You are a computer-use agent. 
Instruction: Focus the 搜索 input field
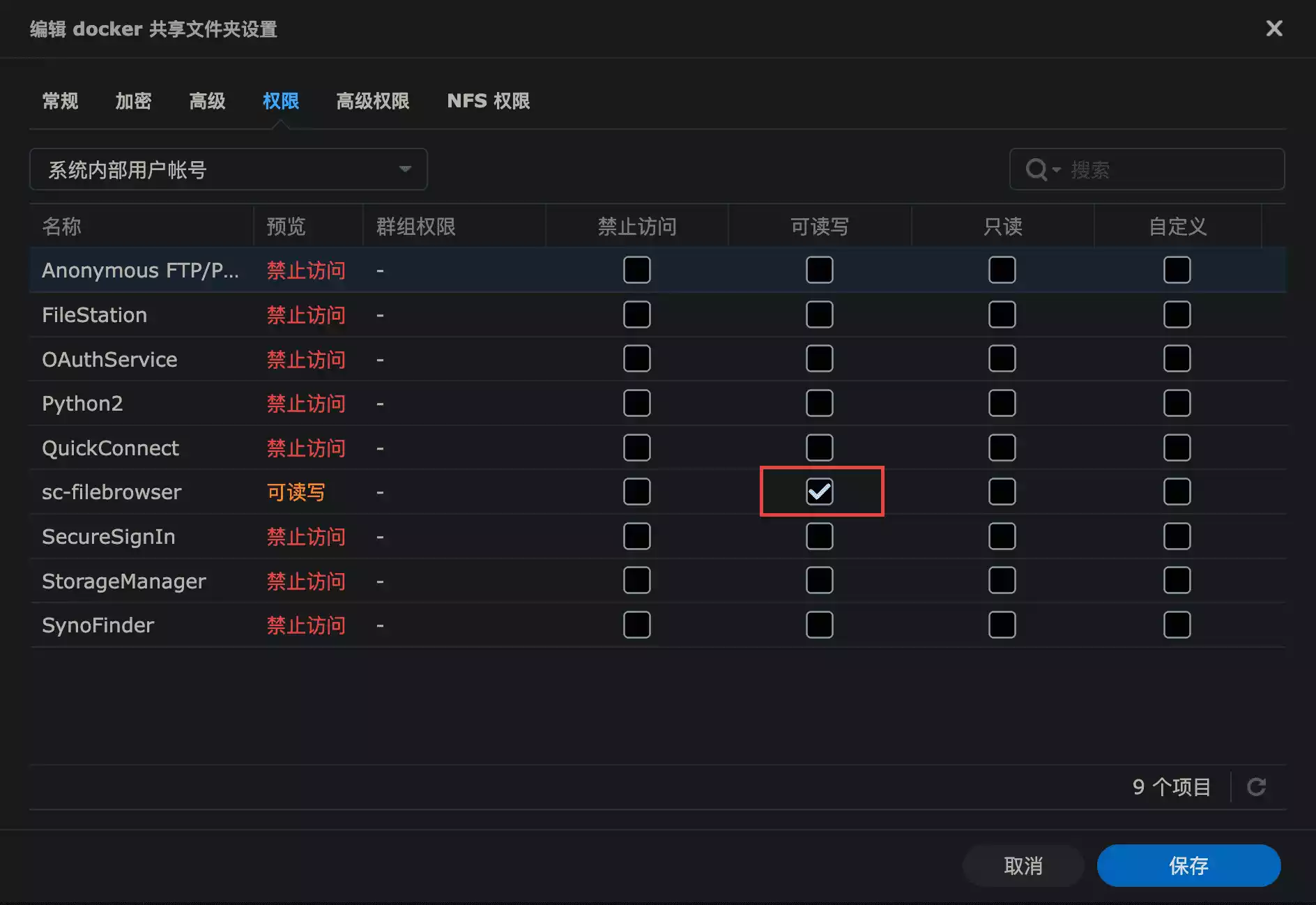tap(1171, 169)
